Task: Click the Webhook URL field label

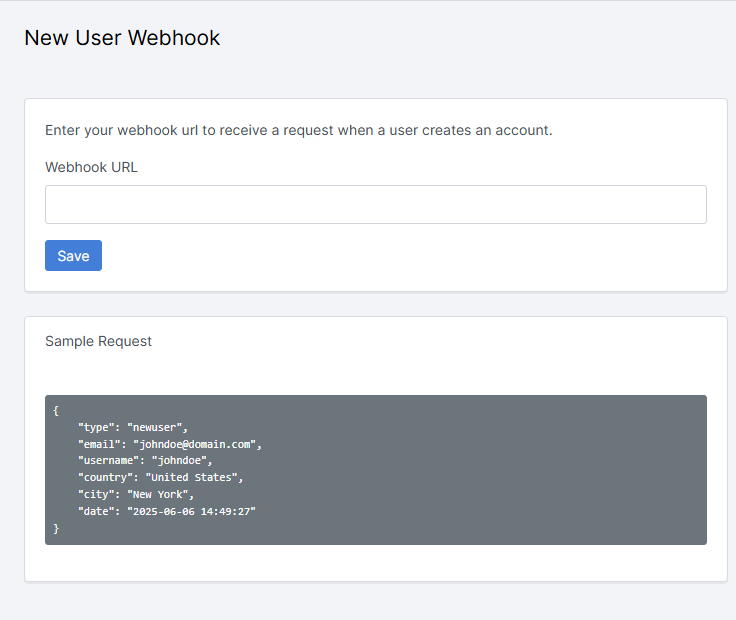Action: coord(91,167)
